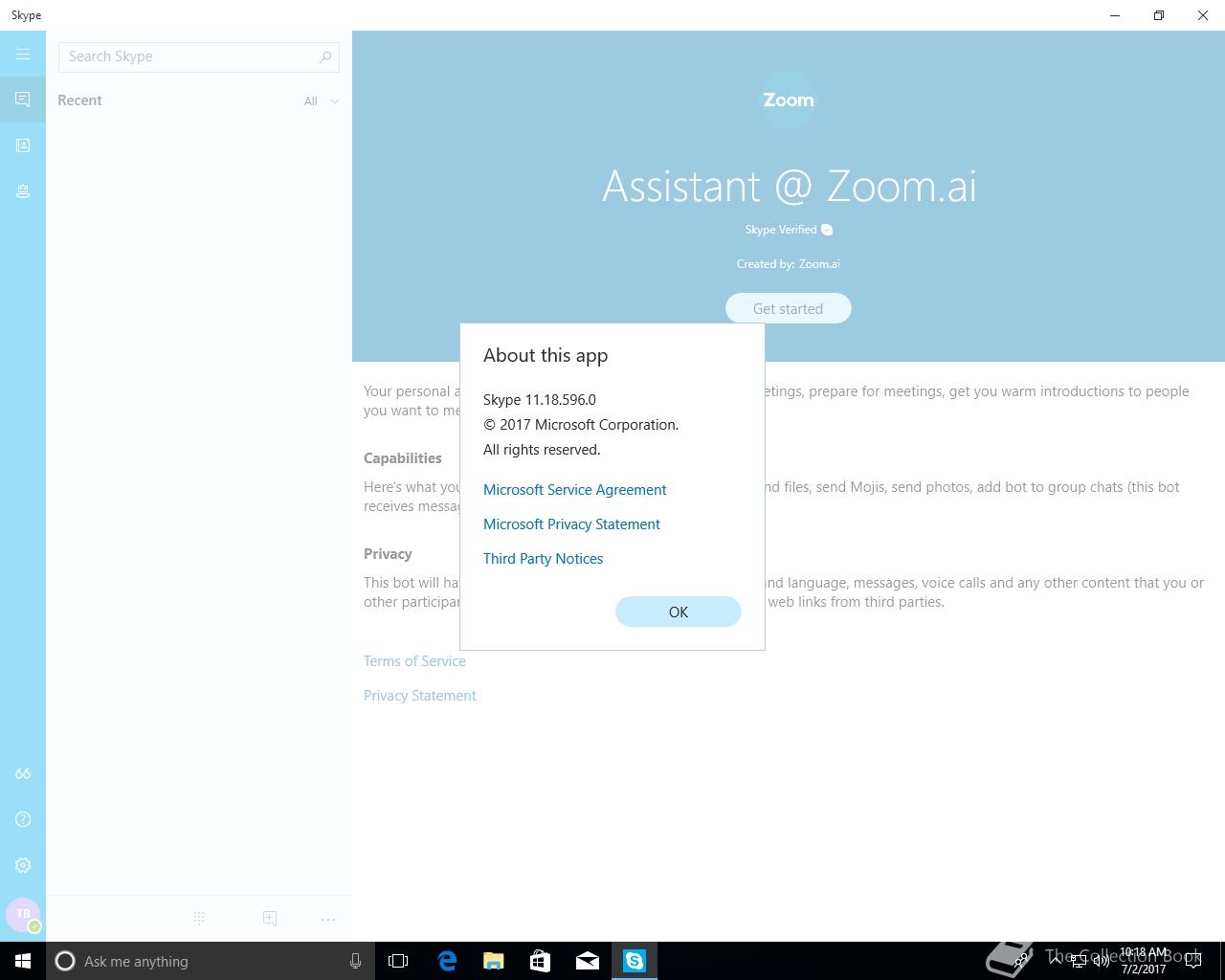Image resolution: width=1225 pixels, height=980 pixels.
Task: Launch Microsoft Edge from taskbar
Action: [447, 961]
